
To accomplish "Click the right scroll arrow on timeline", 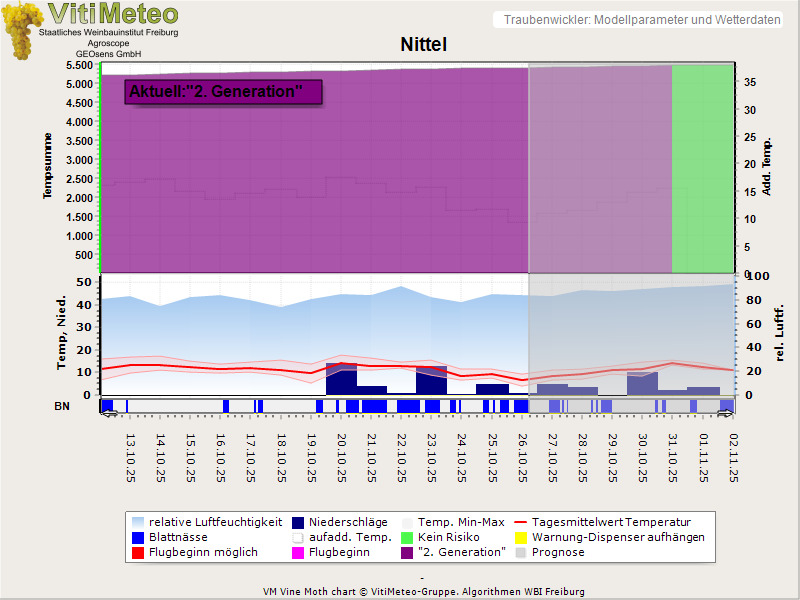I will [726, 413].
